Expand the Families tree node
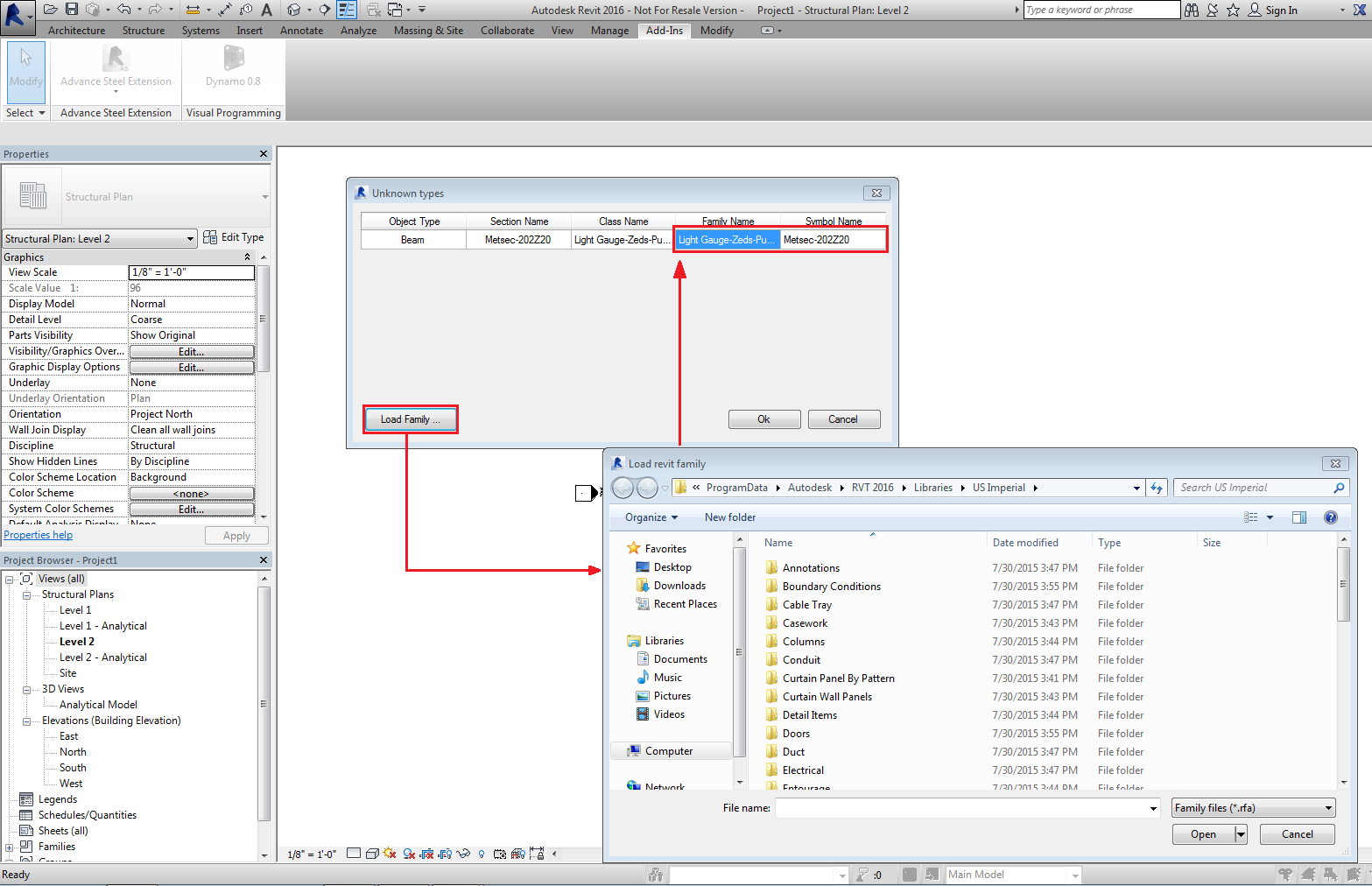 click(x=9, y=847)
